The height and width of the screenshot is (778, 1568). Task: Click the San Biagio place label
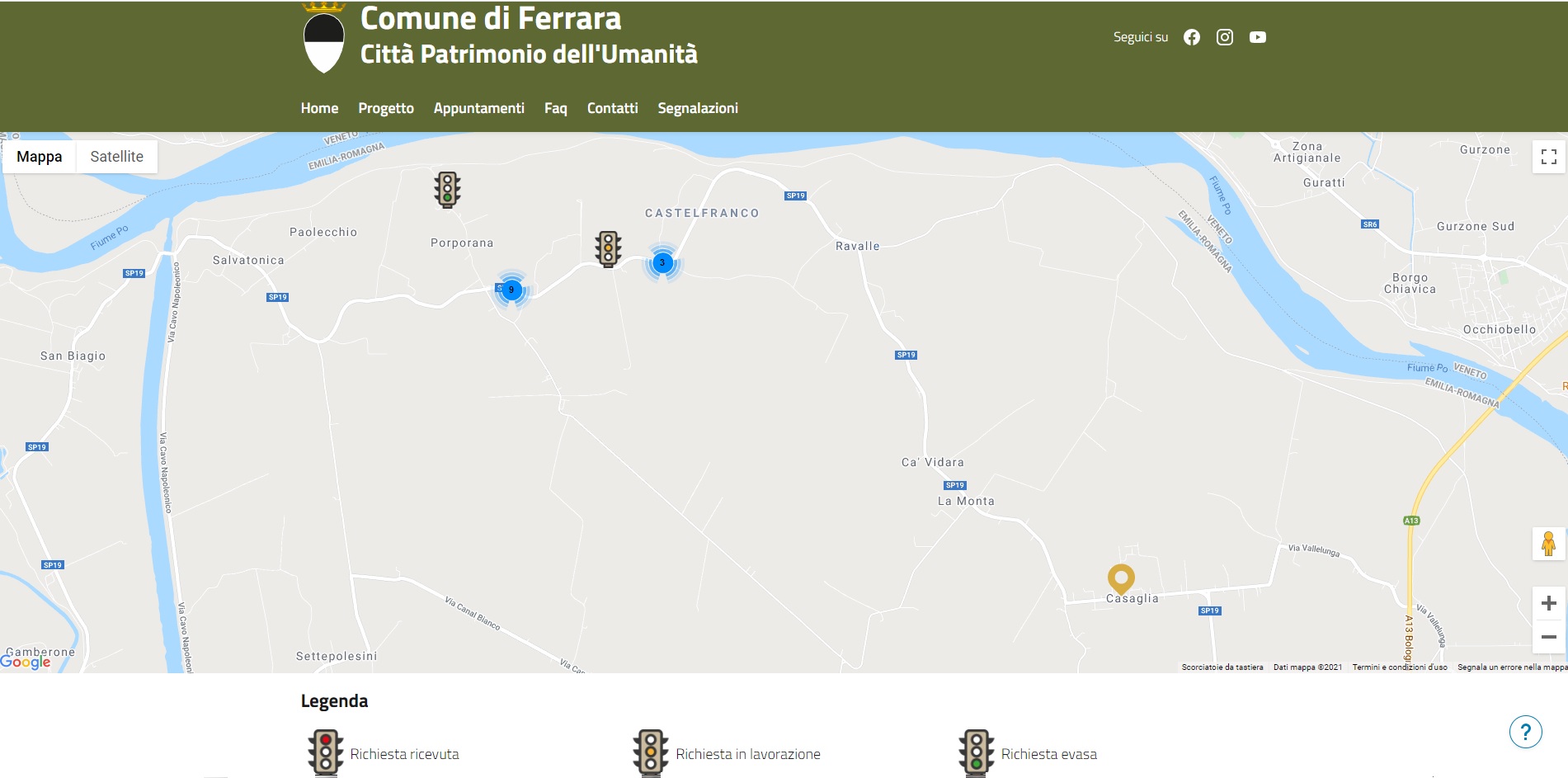pos(73,356)
